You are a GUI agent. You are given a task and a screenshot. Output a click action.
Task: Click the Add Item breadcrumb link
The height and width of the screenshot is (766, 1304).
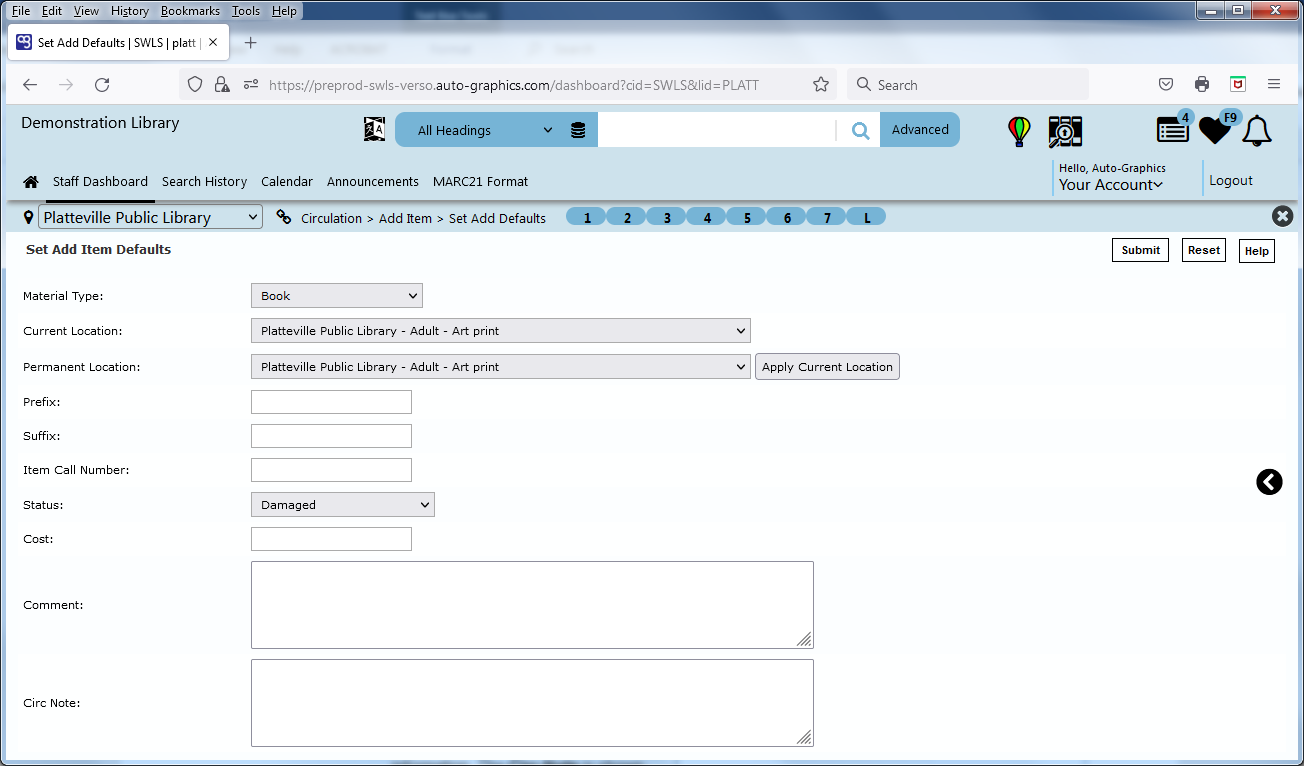click(405, 218)
